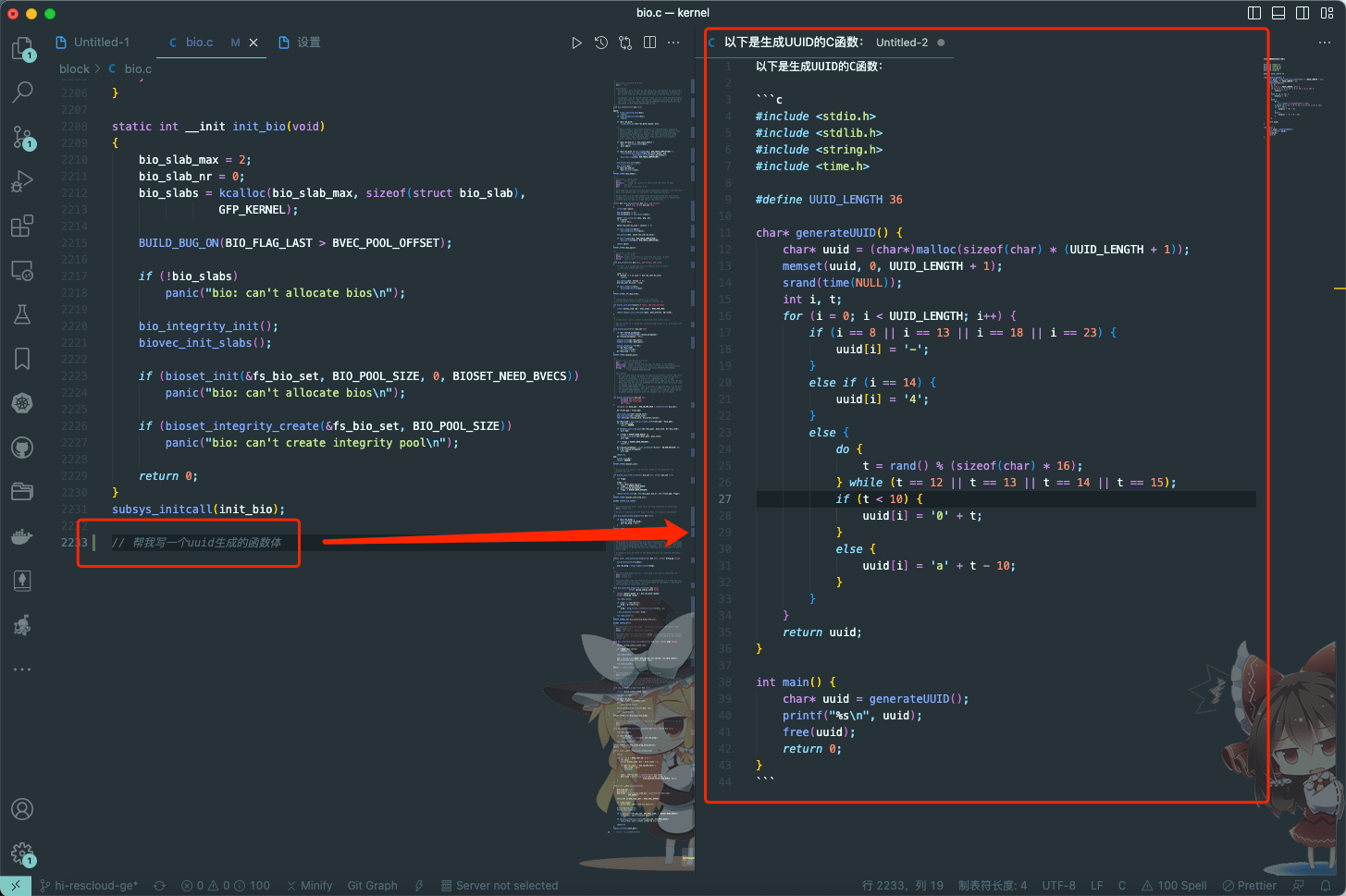1346x896 pixels.
Task: Click the Run code play icon
Action: (x=576, y=43)
